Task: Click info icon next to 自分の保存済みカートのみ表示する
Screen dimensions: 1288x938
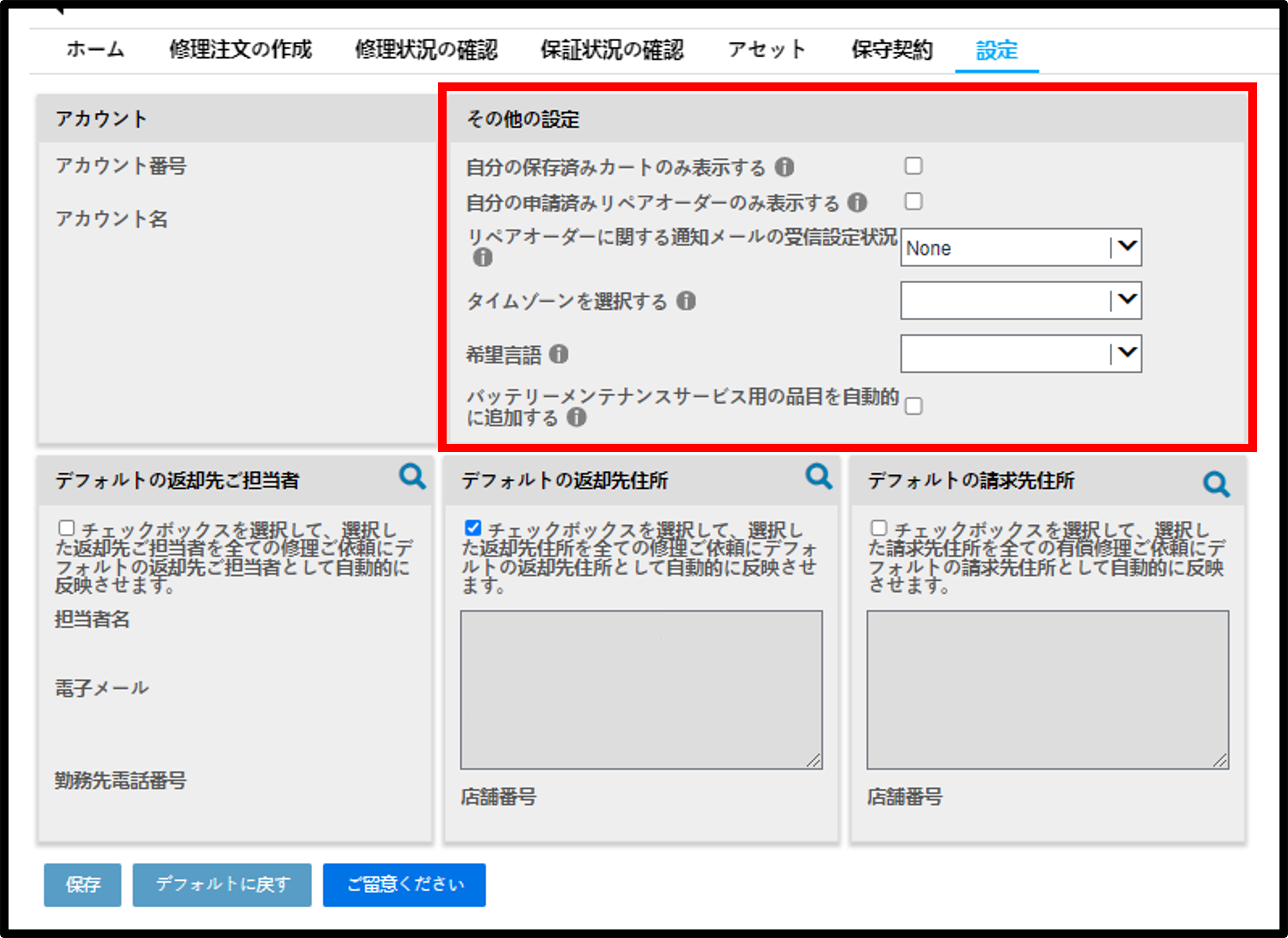Action: point(784,167)
